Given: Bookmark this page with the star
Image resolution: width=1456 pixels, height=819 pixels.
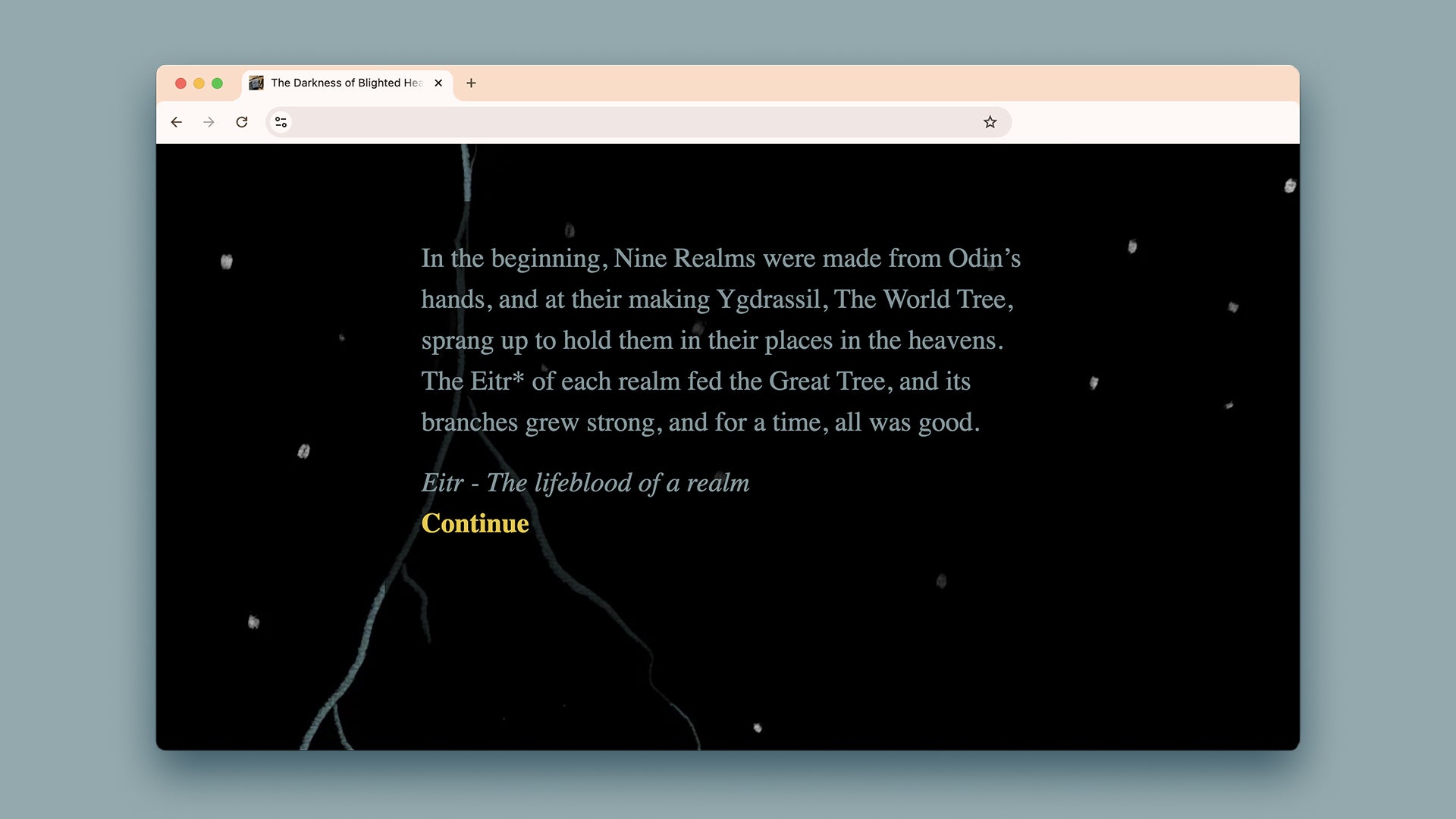Looking at the screenshot, I should coord(990,122).
